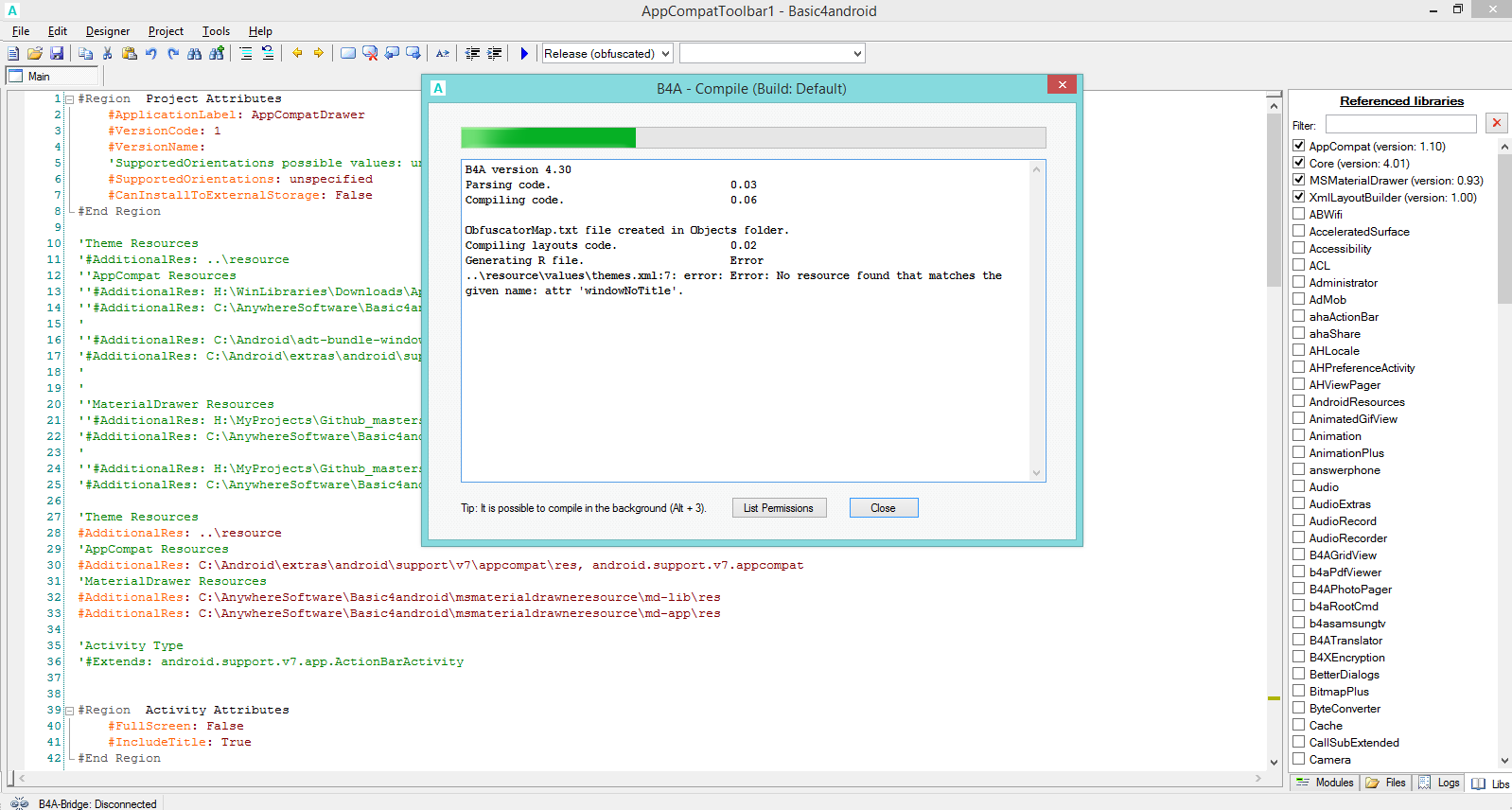The width and height of the screenshot is (1512, 810).
Task: Select the Main module tab
Action: pyautogui.click(x=52, y=77)
